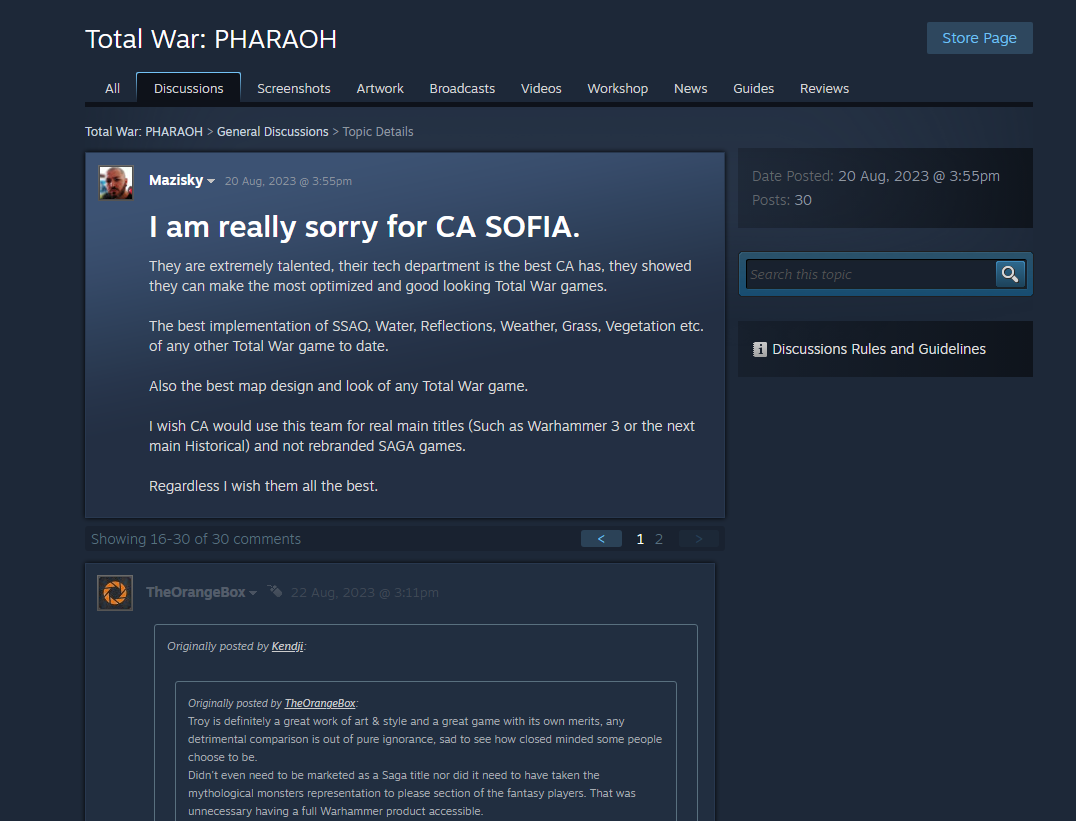
Task: Open the Guides tab
Action: pyautogui.click(x=753, y=89)
